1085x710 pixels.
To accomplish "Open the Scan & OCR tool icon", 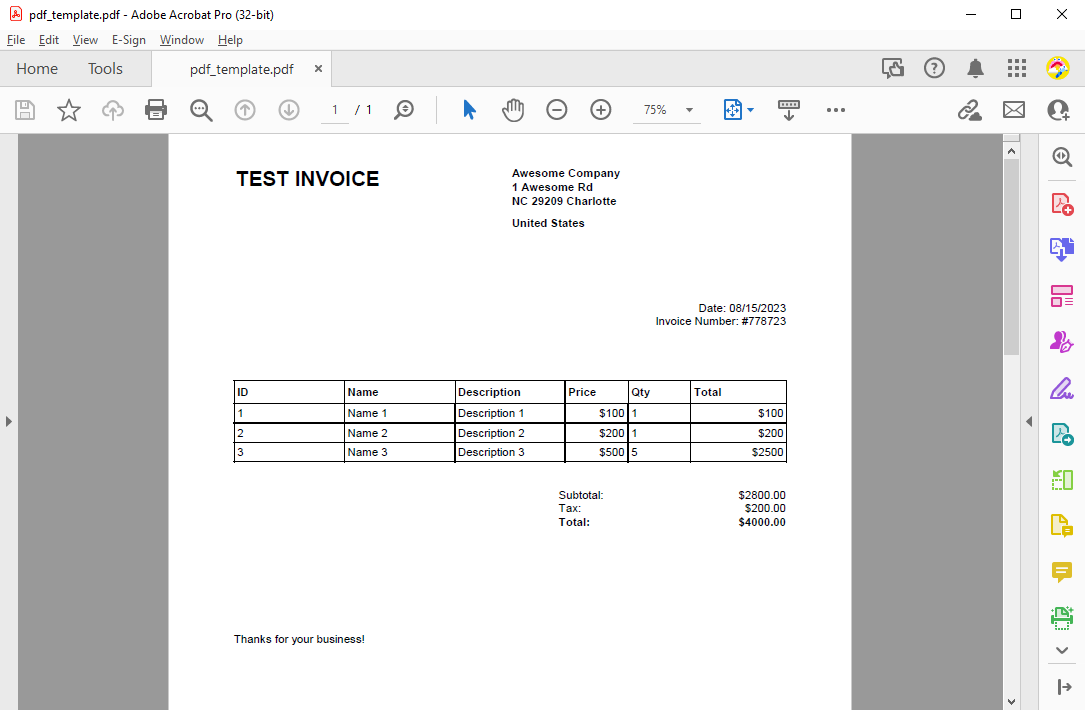I will [x=1062, y=617].
